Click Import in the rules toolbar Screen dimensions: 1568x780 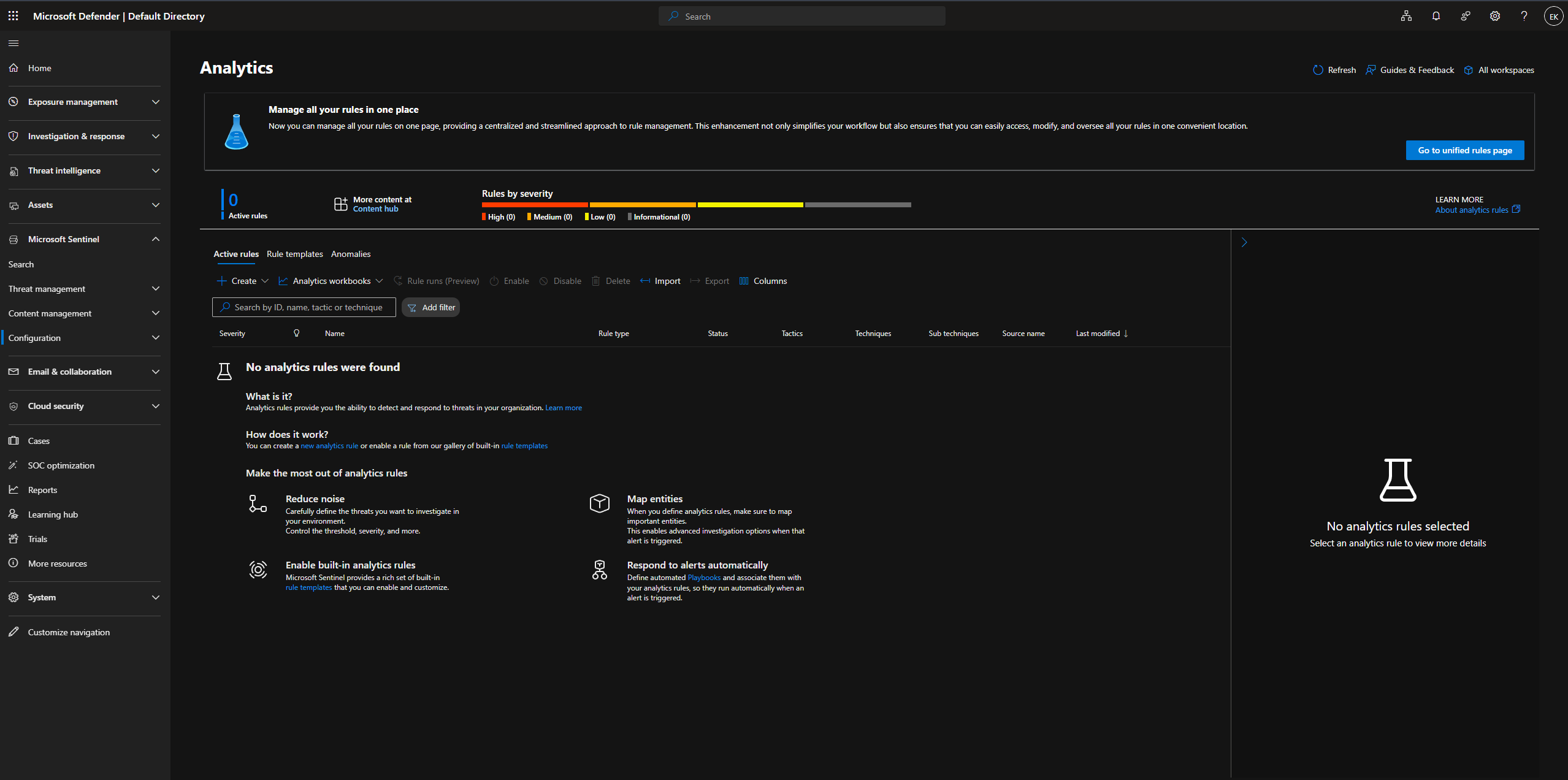click(660, 281)
